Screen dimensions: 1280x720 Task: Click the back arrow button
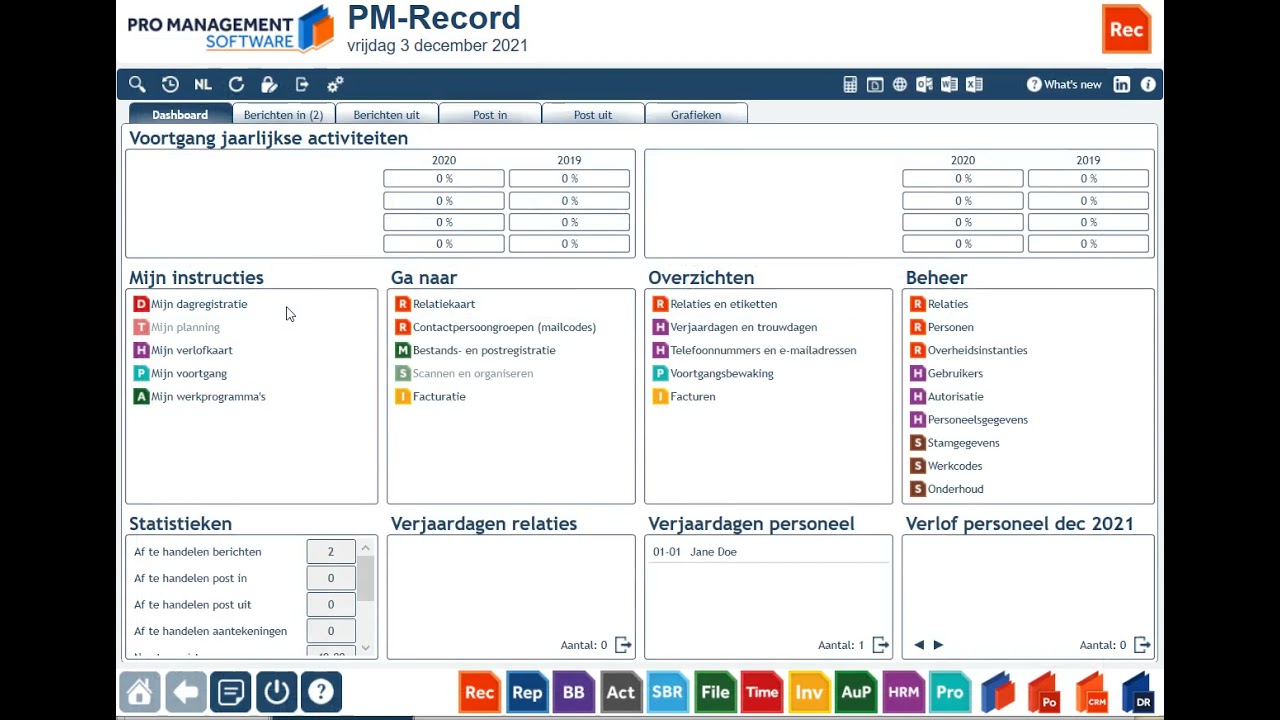pos(185,692)
